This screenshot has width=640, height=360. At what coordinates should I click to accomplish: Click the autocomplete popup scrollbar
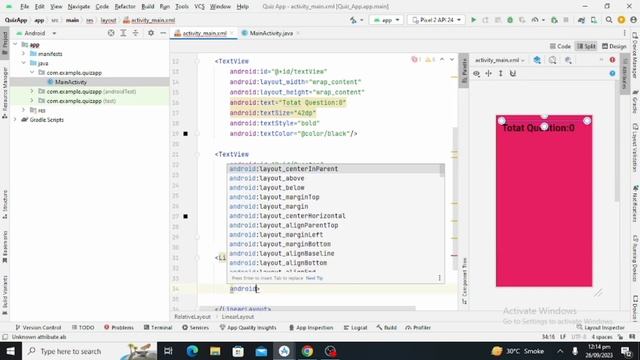point(442,171)
